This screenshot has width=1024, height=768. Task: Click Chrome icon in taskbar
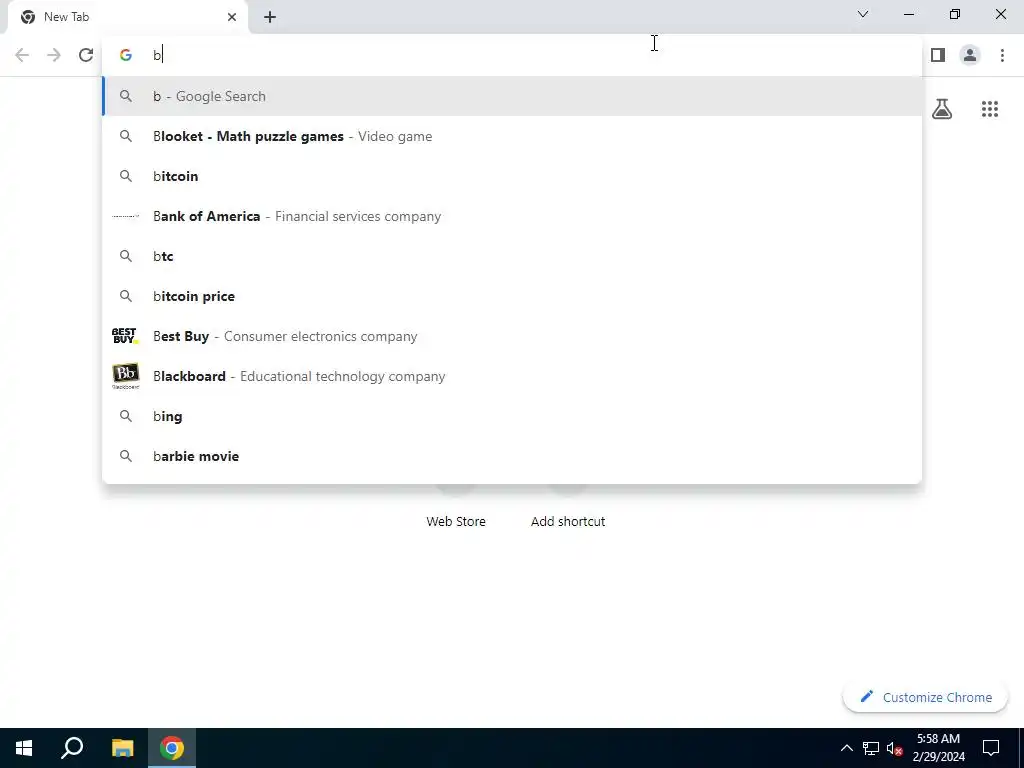tap(172, 748)
